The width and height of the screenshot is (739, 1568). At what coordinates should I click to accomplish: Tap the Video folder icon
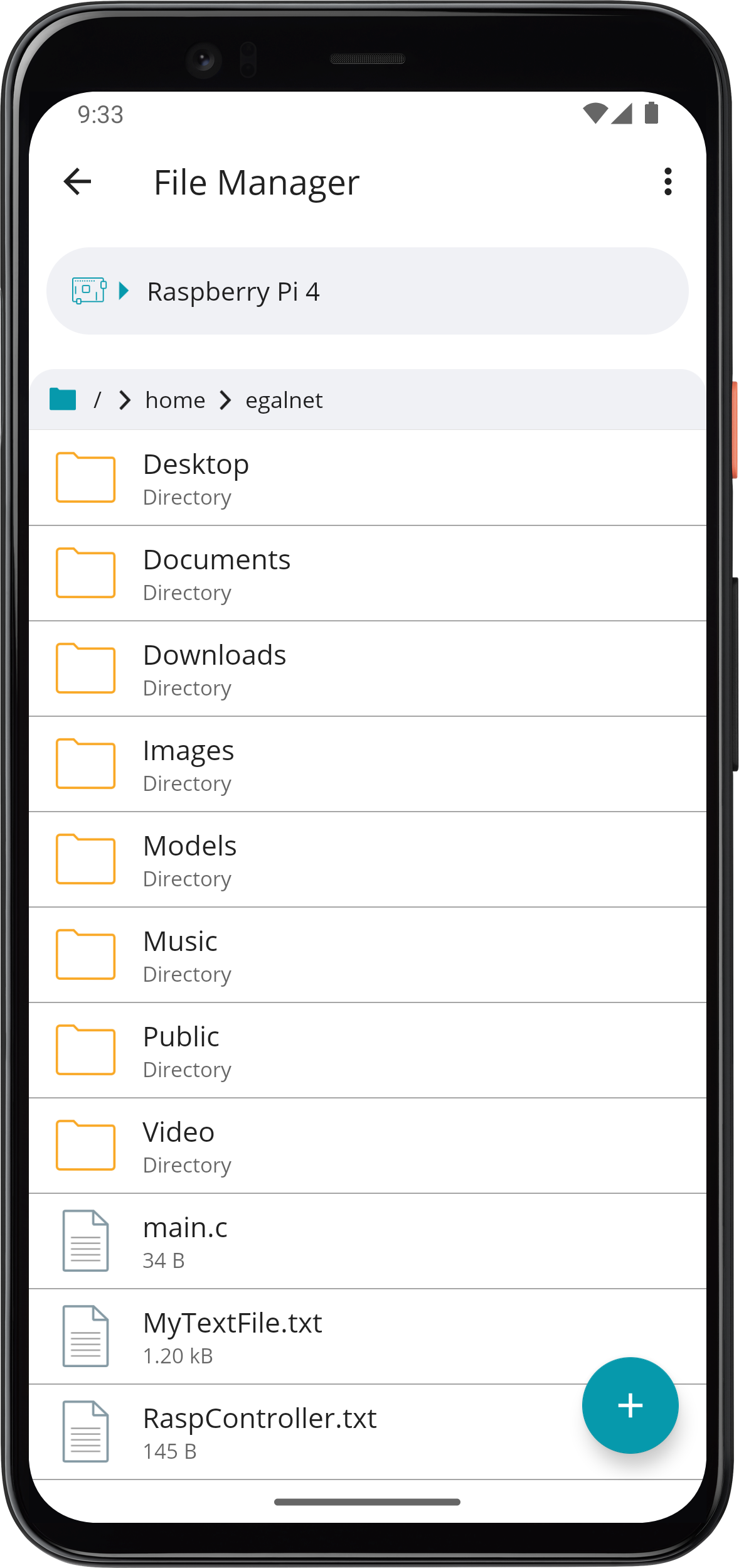point(85,1145)
